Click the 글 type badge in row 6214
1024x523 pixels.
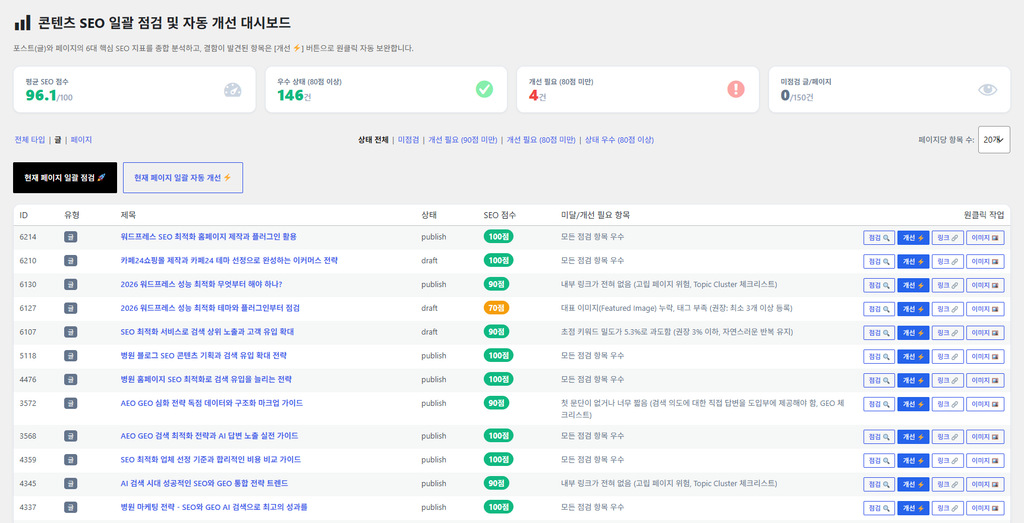point(71,237)
